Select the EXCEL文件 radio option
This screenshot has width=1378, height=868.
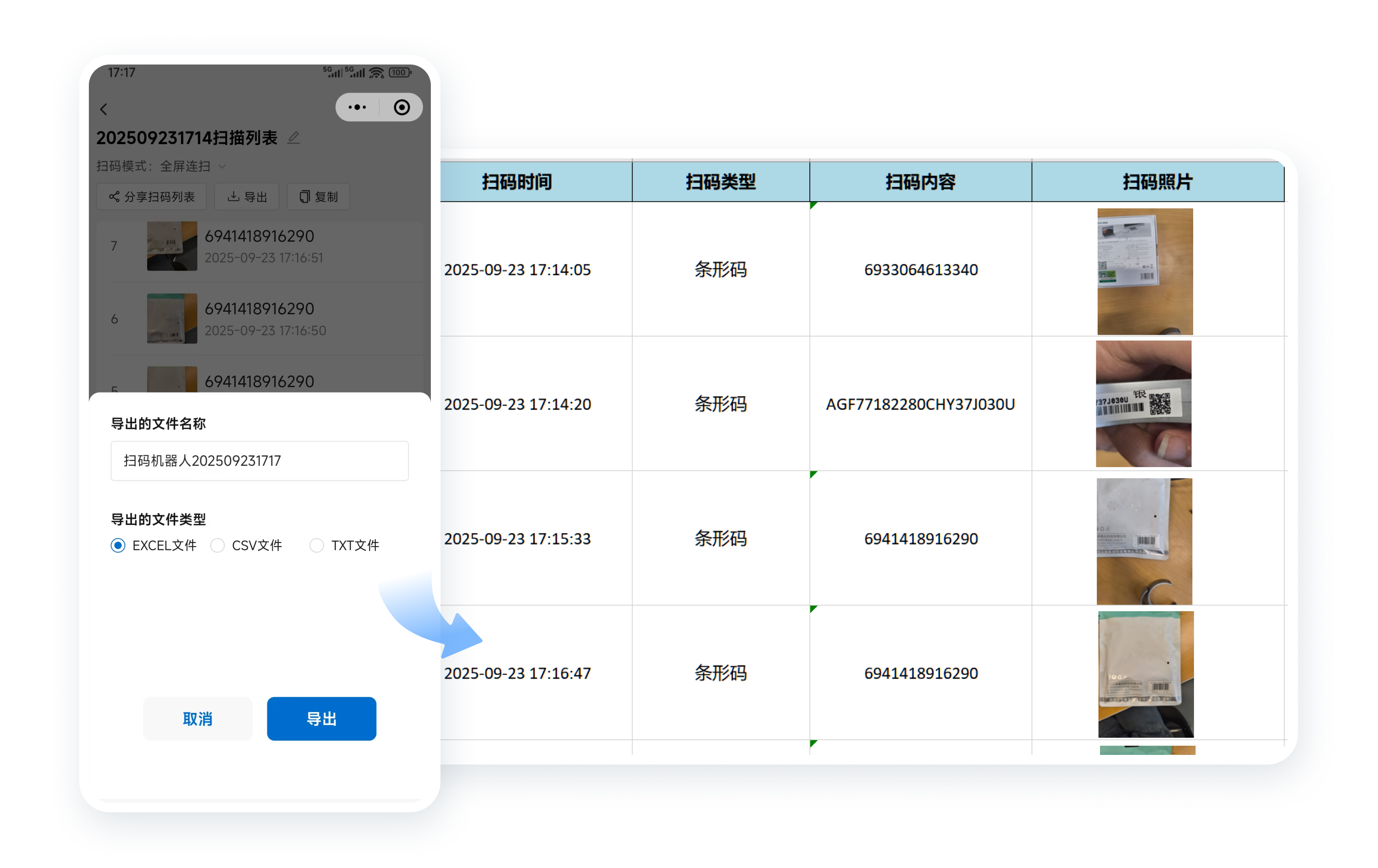tap(118, 545)
